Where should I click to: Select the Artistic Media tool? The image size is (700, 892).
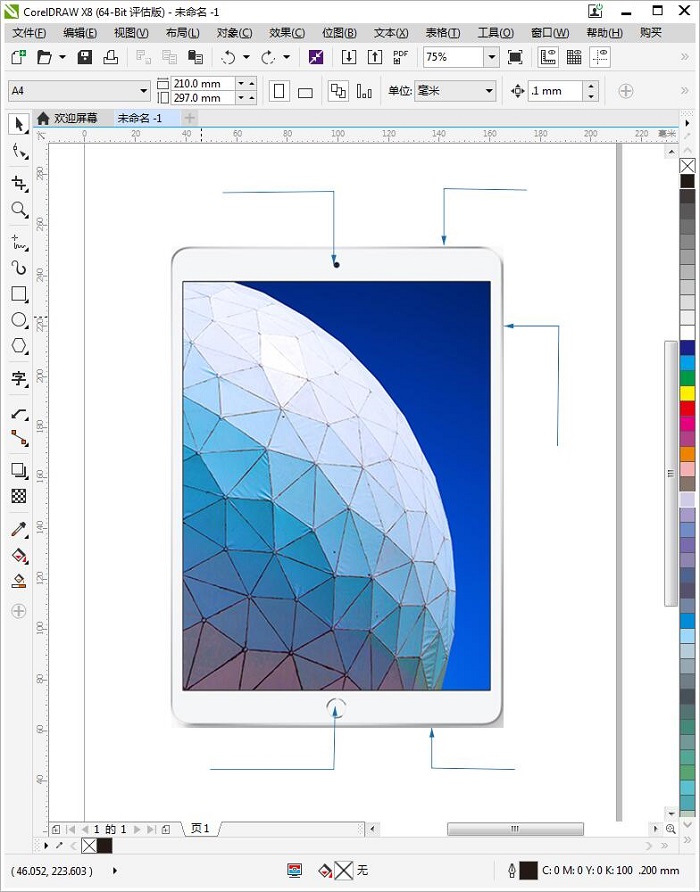[x=19, y=268]
